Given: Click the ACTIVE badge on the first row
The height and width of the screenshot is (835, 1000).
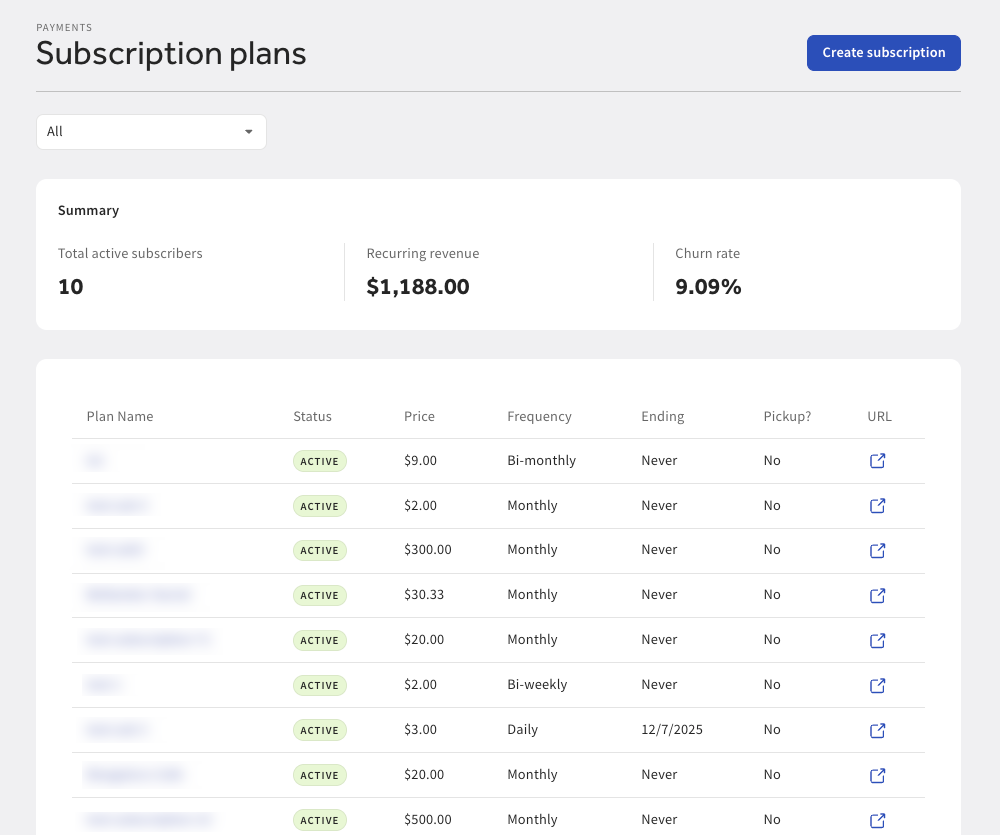Looking at the screenshot, I should click(x=319, y=461).
